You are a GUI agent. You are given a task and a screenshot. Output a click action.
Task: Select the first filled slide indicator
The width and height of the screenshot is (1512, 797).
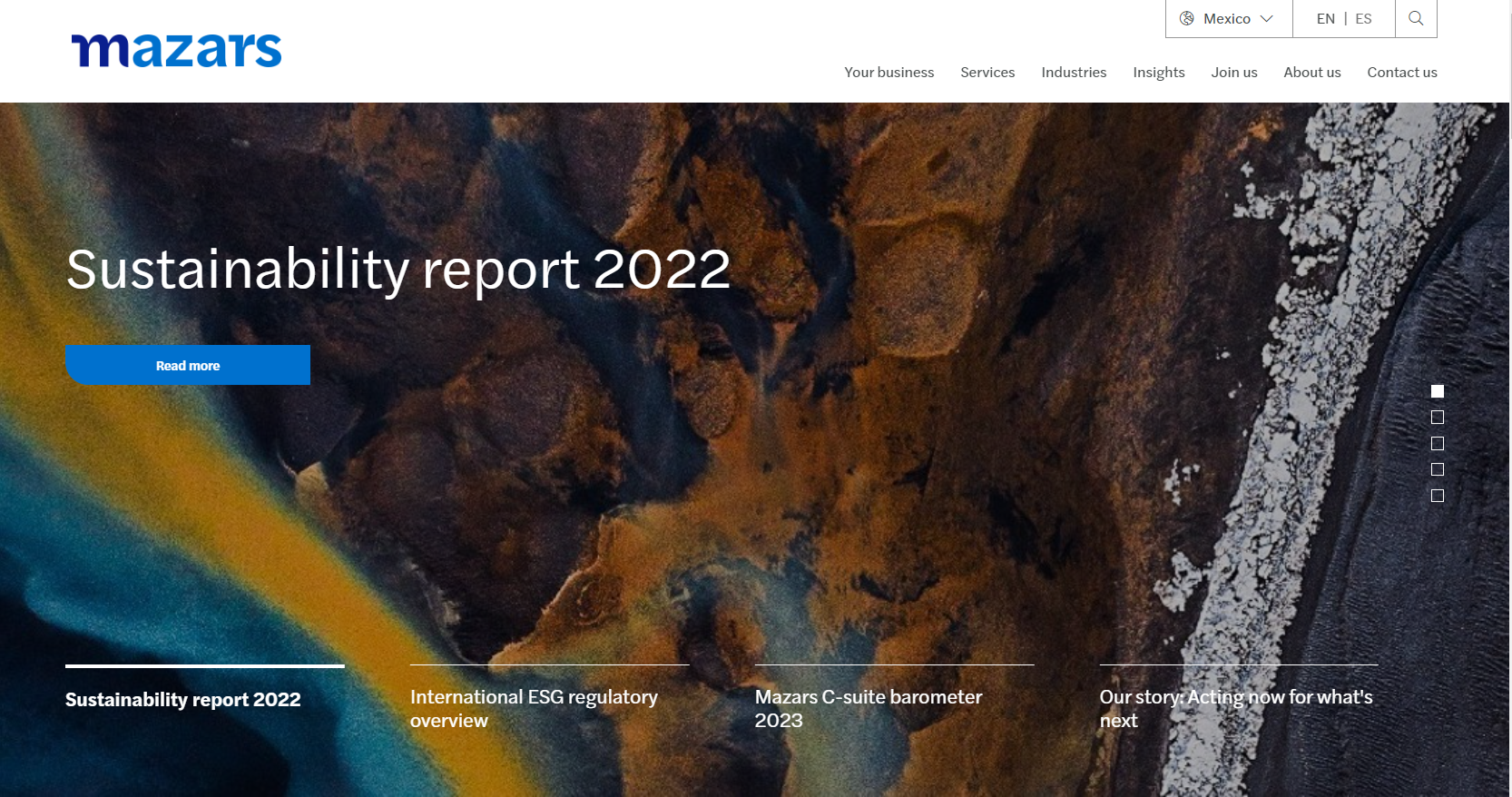coord(1438,391)
